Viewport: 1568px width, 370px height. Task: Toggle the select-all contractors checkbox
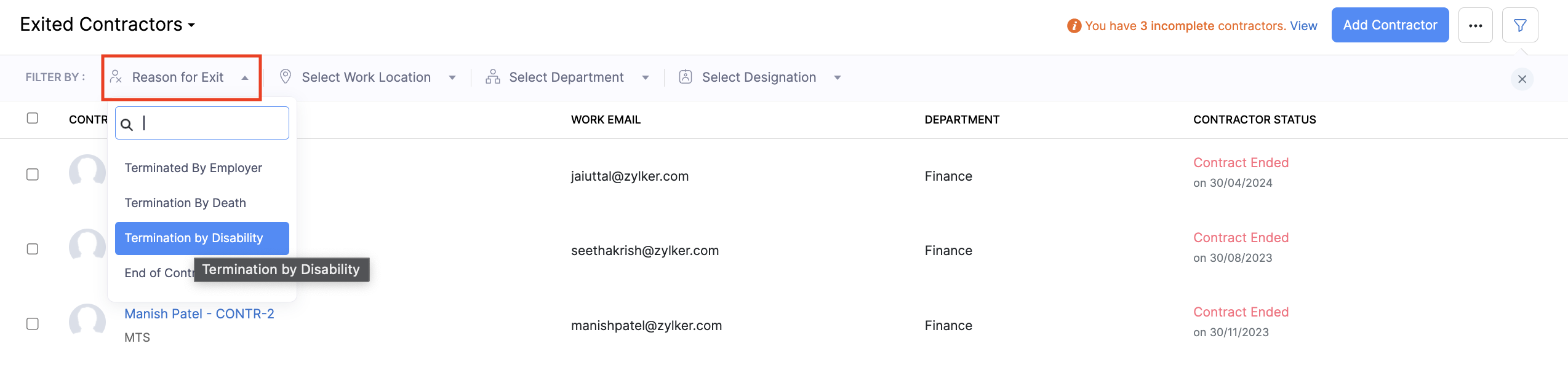(x=33, y=118)
